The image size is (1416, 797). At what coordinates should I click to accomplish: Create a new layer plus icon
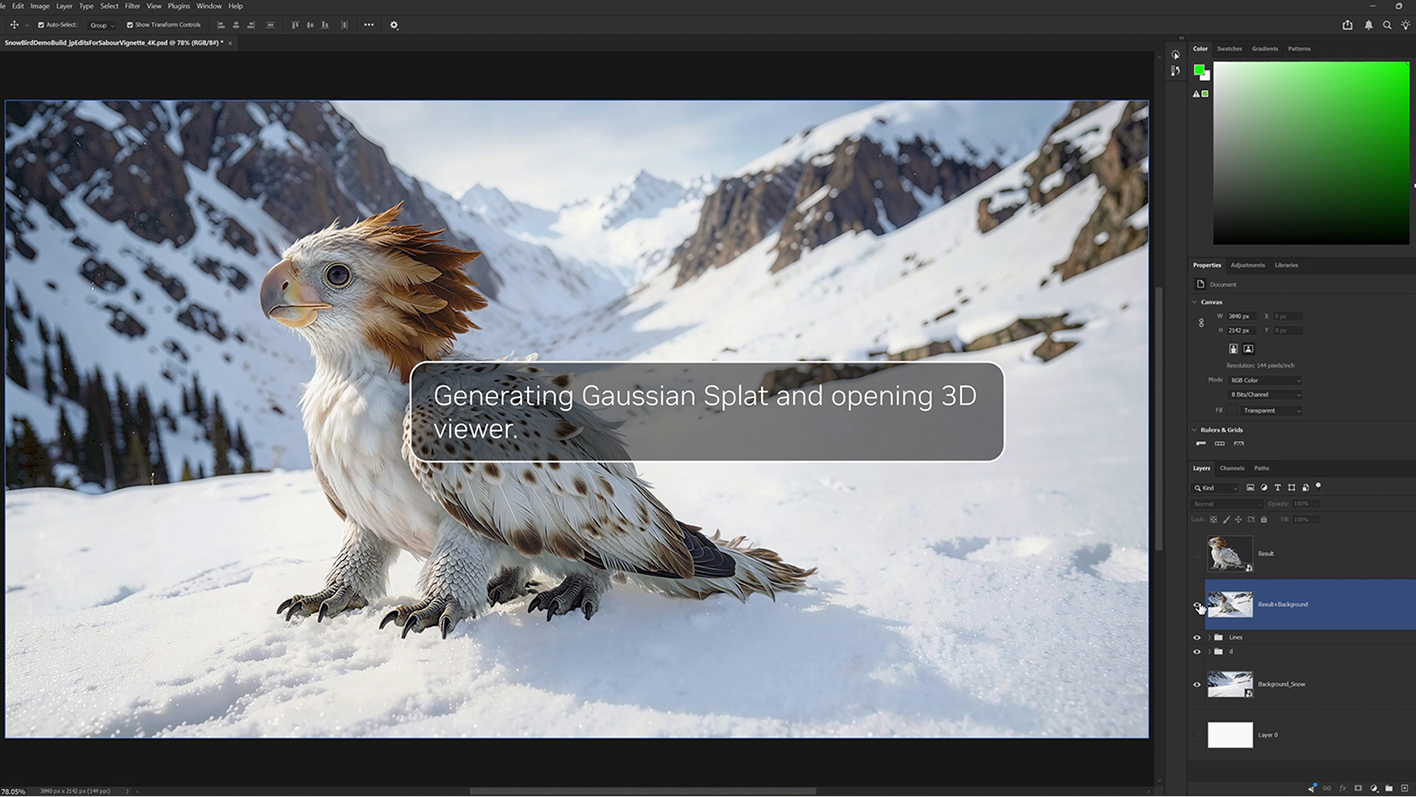click(x=1404, y=788)
